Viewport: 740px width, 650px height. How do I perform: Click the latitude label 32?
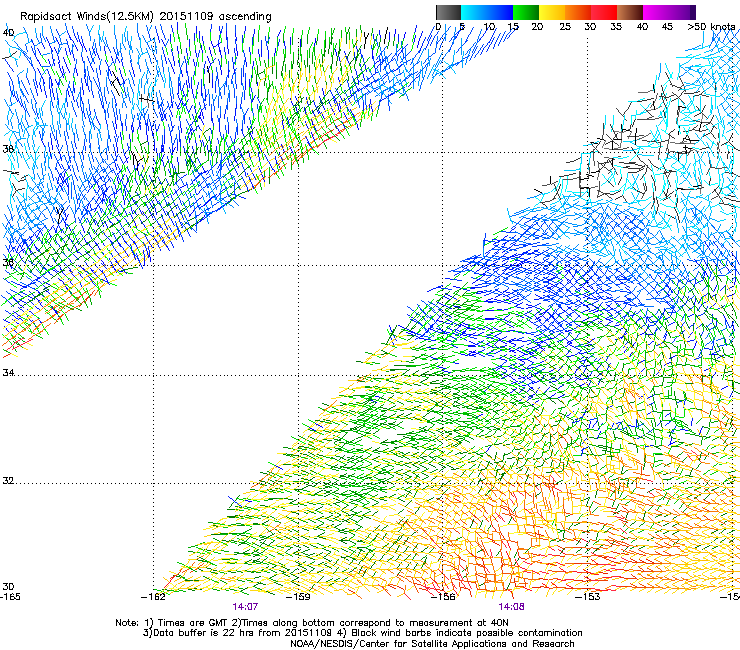pos(8,481)
